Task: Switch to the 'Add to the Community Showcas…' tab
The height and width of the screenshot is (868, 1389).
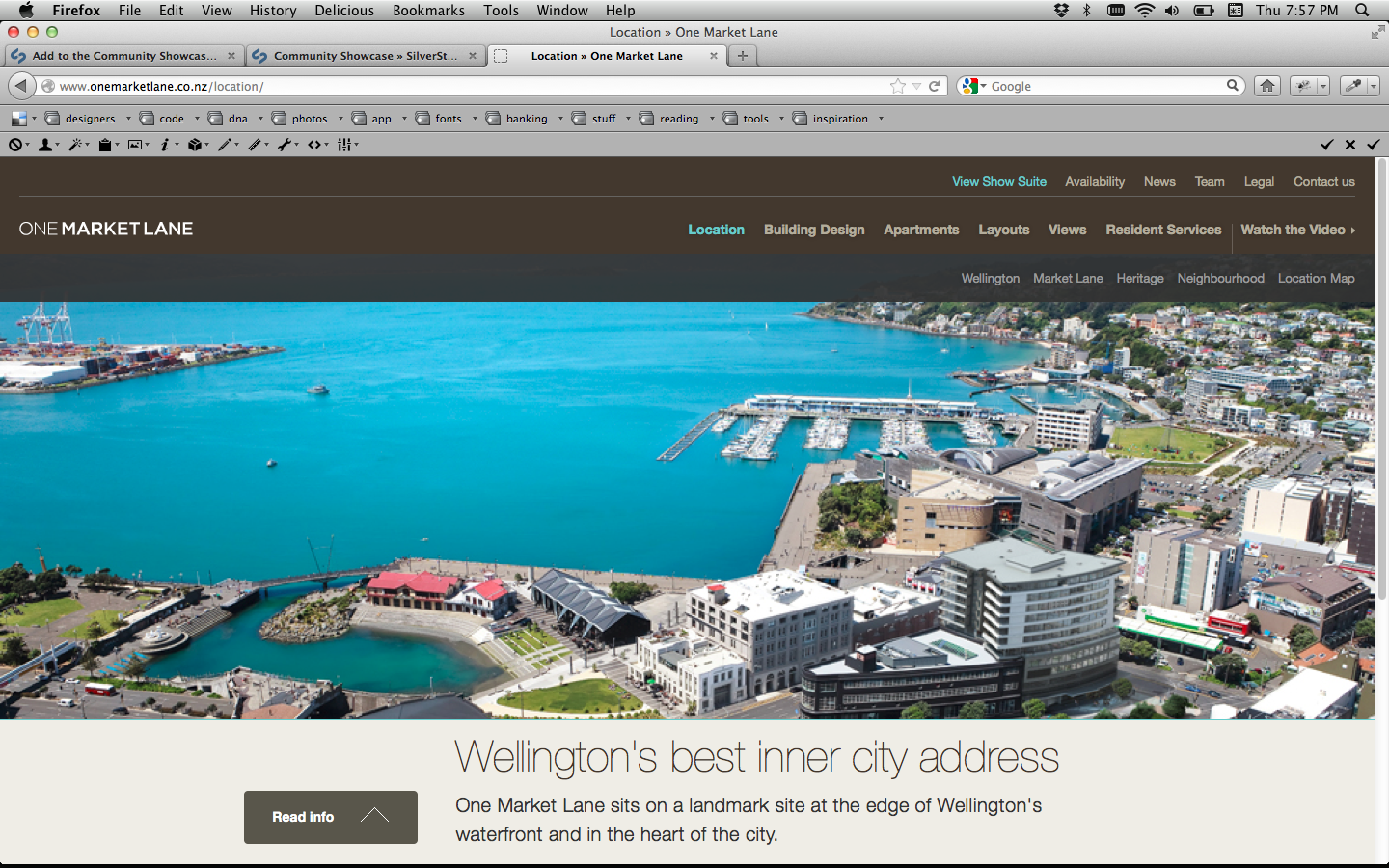Action: coord(123,56)
